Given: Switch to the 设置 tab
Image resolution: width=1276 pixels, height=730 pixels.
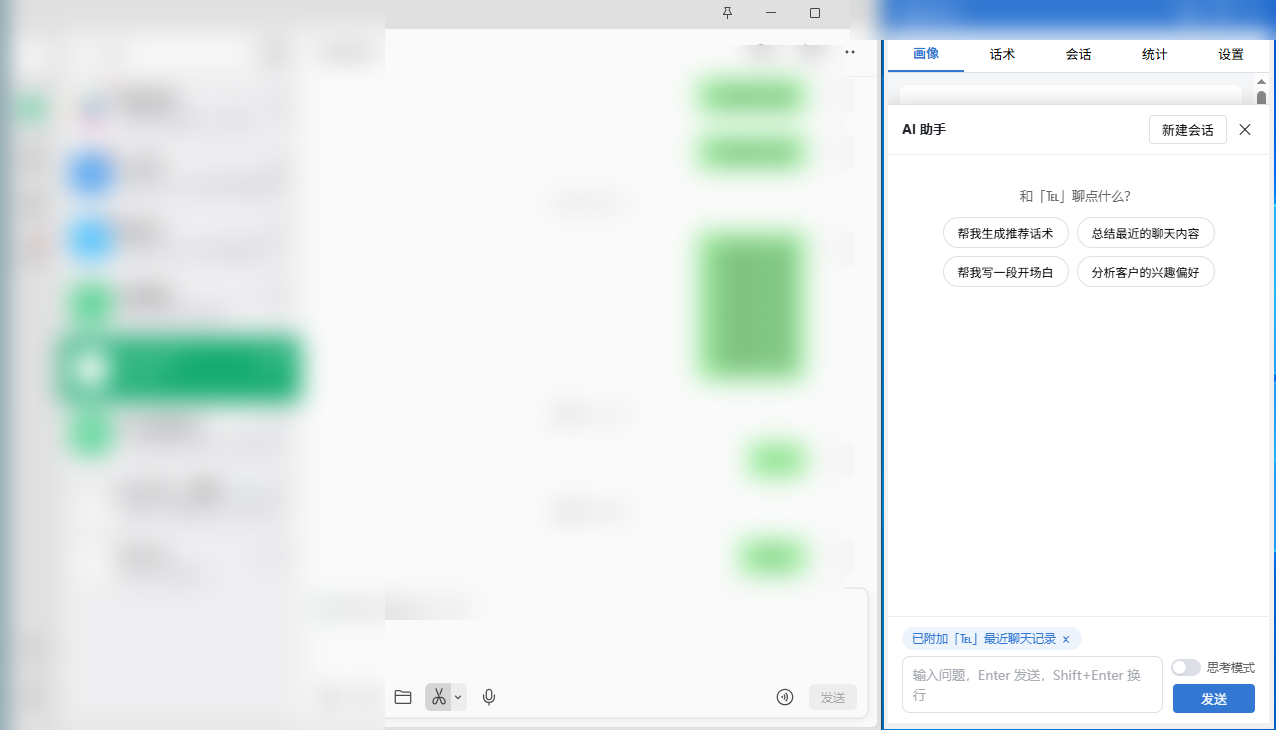Looking at the screenshot, I should point(1231,54).
